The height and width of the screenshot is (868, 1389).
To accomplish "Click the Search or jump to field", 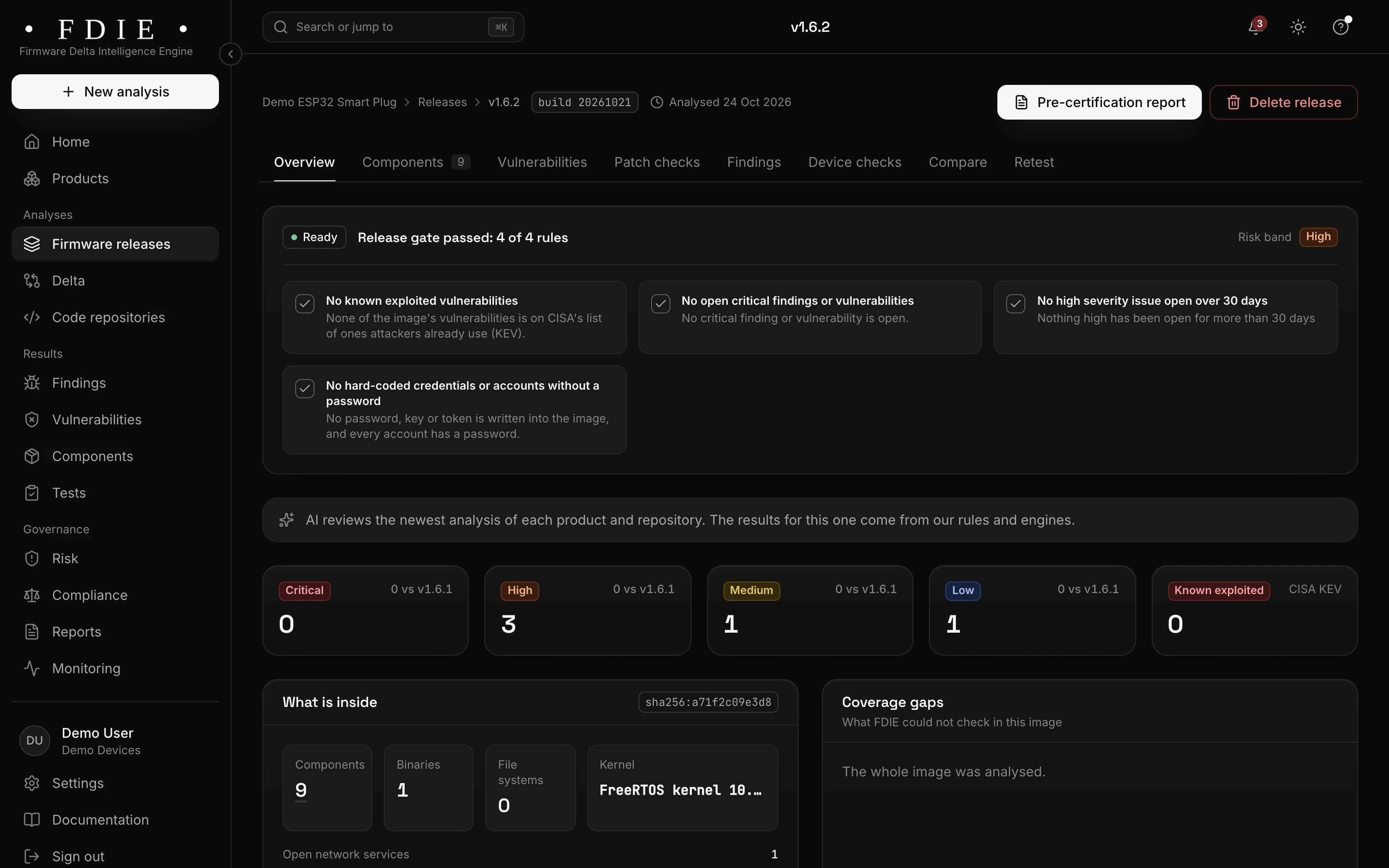I will (393, 27).
